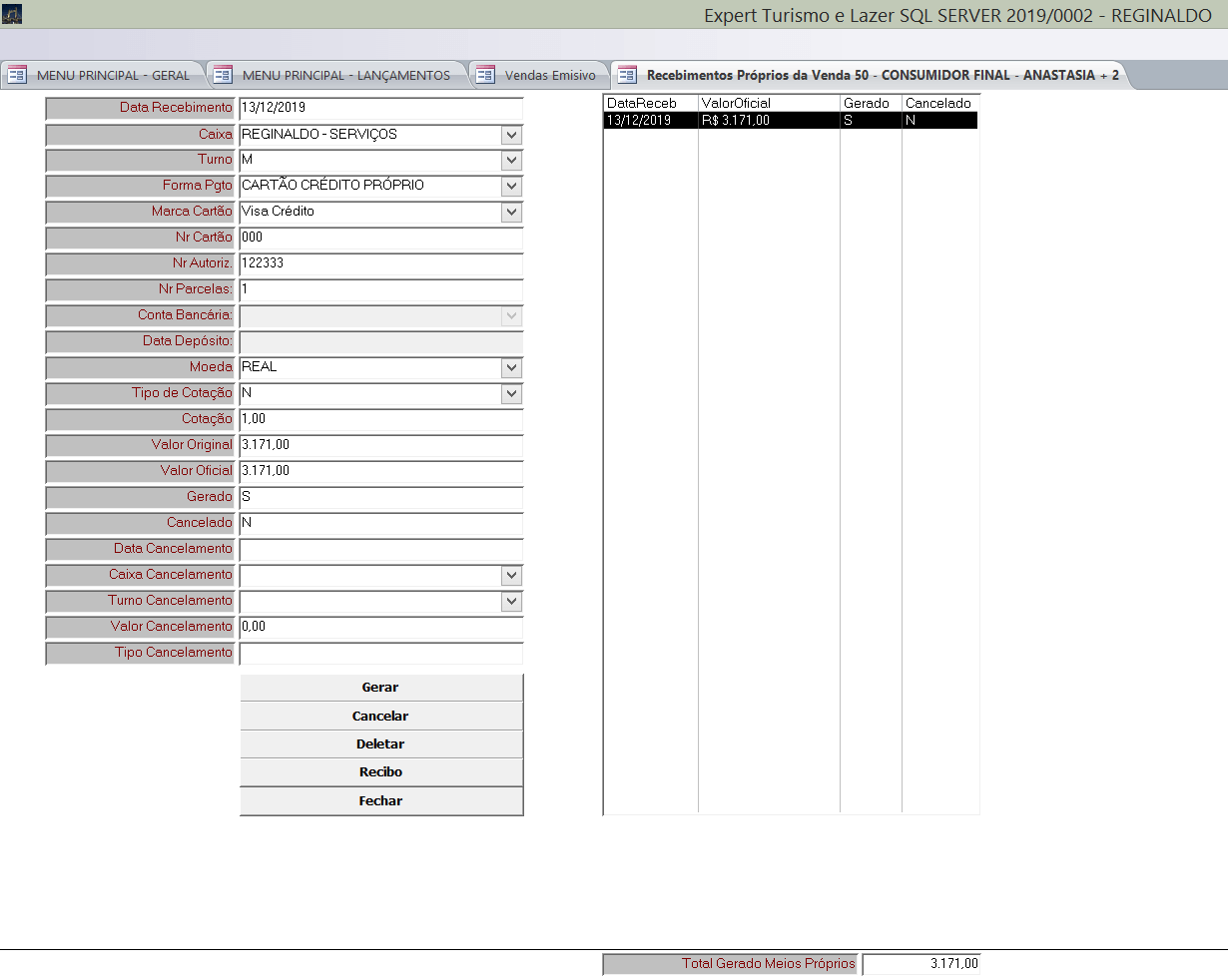Click the Data Recebimento date field
1228x980 pixels.
click(379, 109)
